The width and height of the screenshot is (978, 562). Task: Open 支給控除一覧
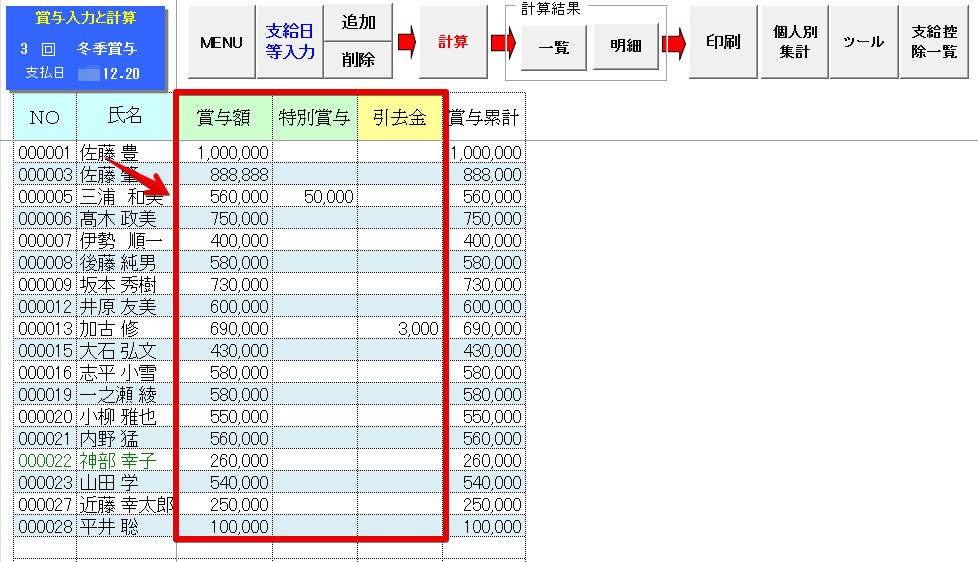click(934, 43)
